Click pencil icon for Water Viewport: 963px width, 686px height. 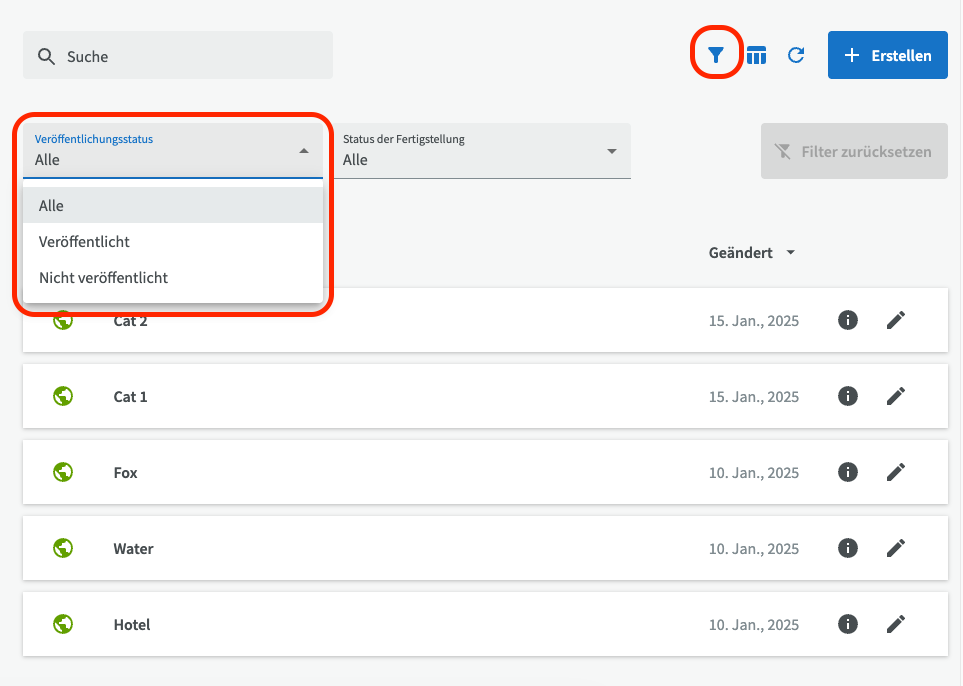coord(896,548)
